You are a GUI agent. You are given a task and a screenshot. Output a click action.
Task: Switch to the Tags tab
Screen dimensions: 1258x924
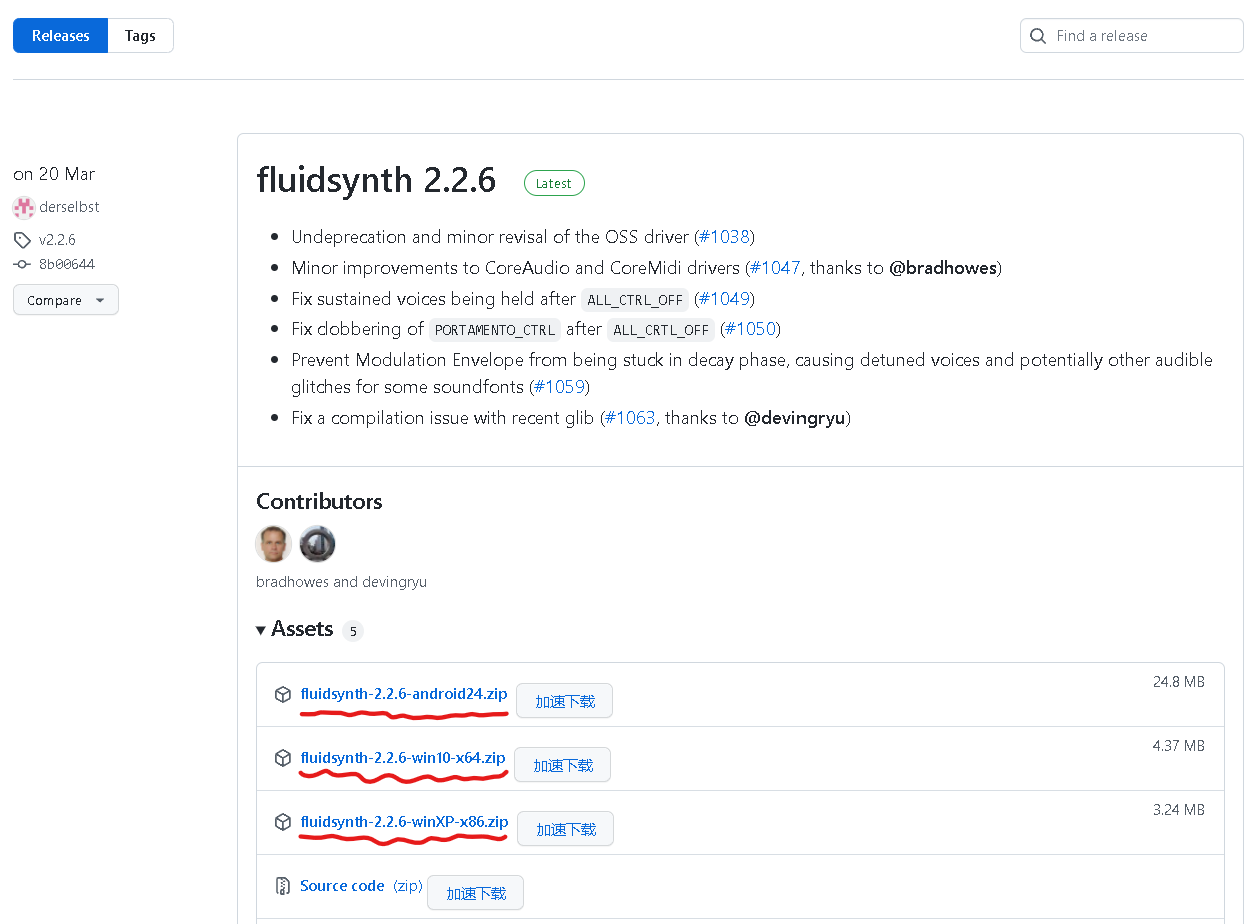[x=140, y=36]
